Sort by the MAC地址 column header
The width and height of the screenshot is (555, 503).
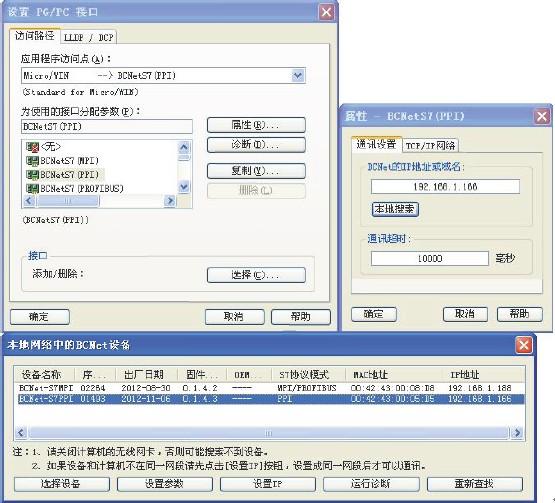coord(394,375)
